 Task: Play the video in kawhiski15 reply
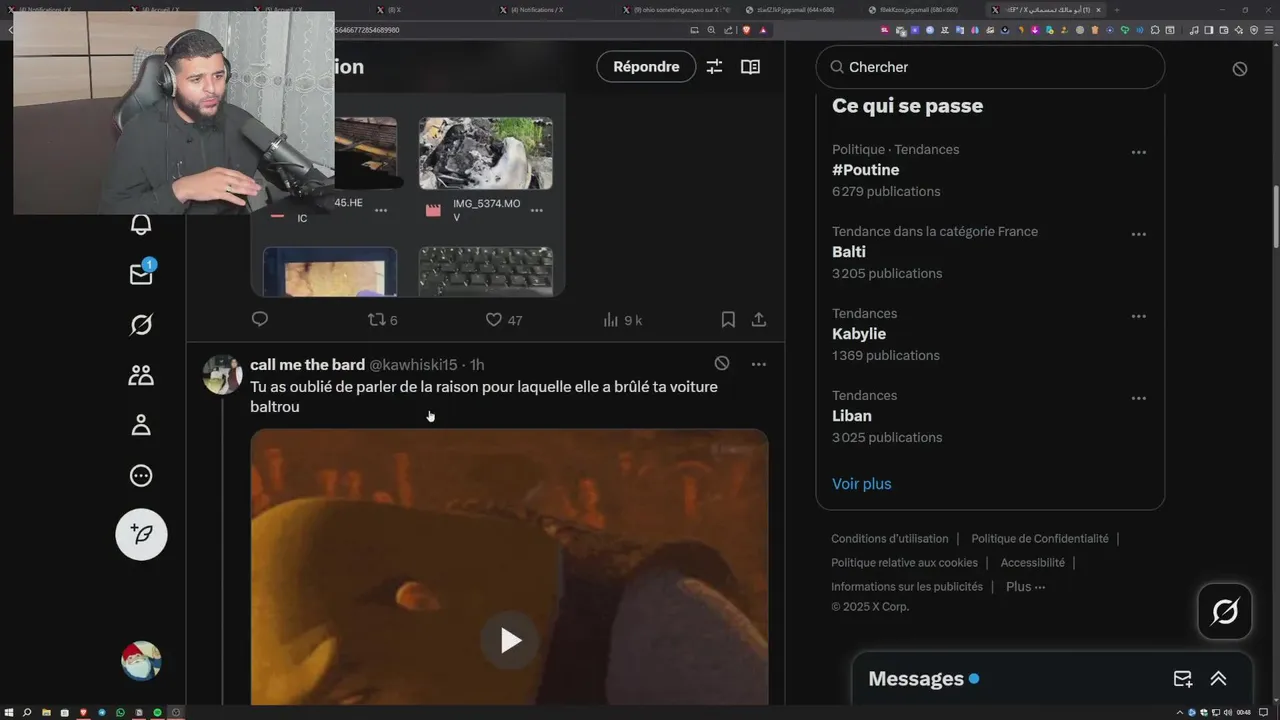pos(510,640)
